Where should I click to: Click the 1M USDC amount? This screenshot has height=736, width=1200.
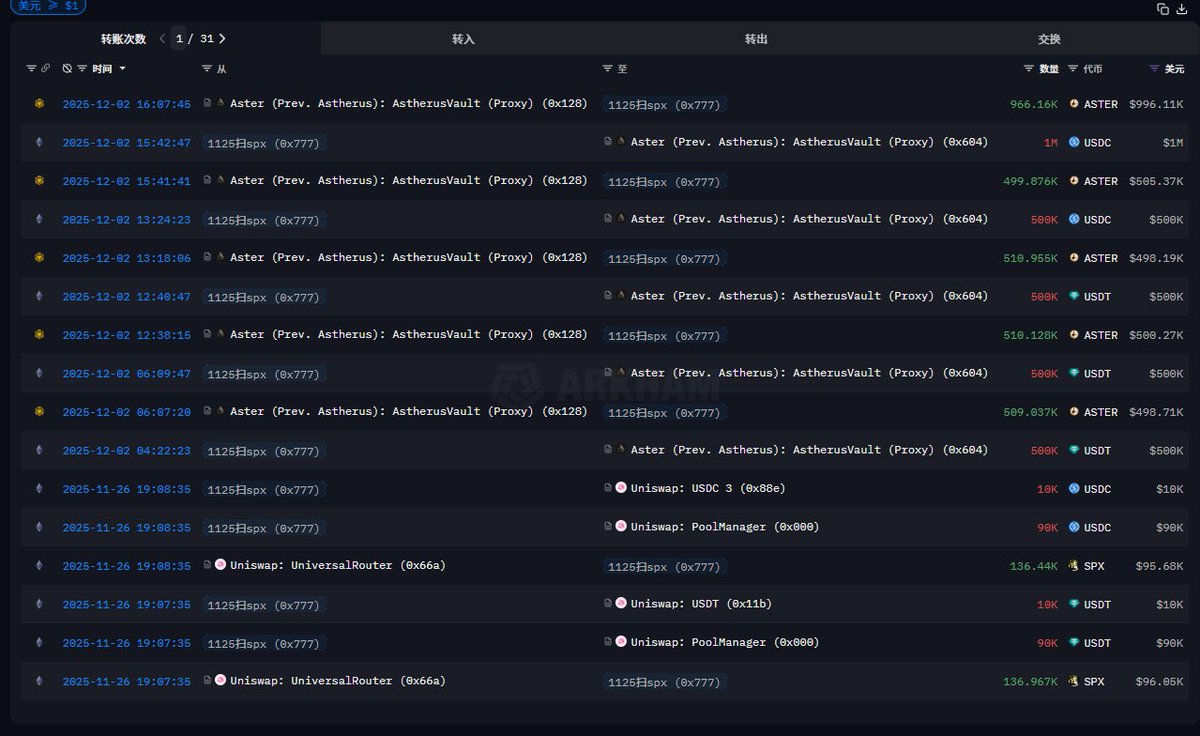(x=1051, y=143)
